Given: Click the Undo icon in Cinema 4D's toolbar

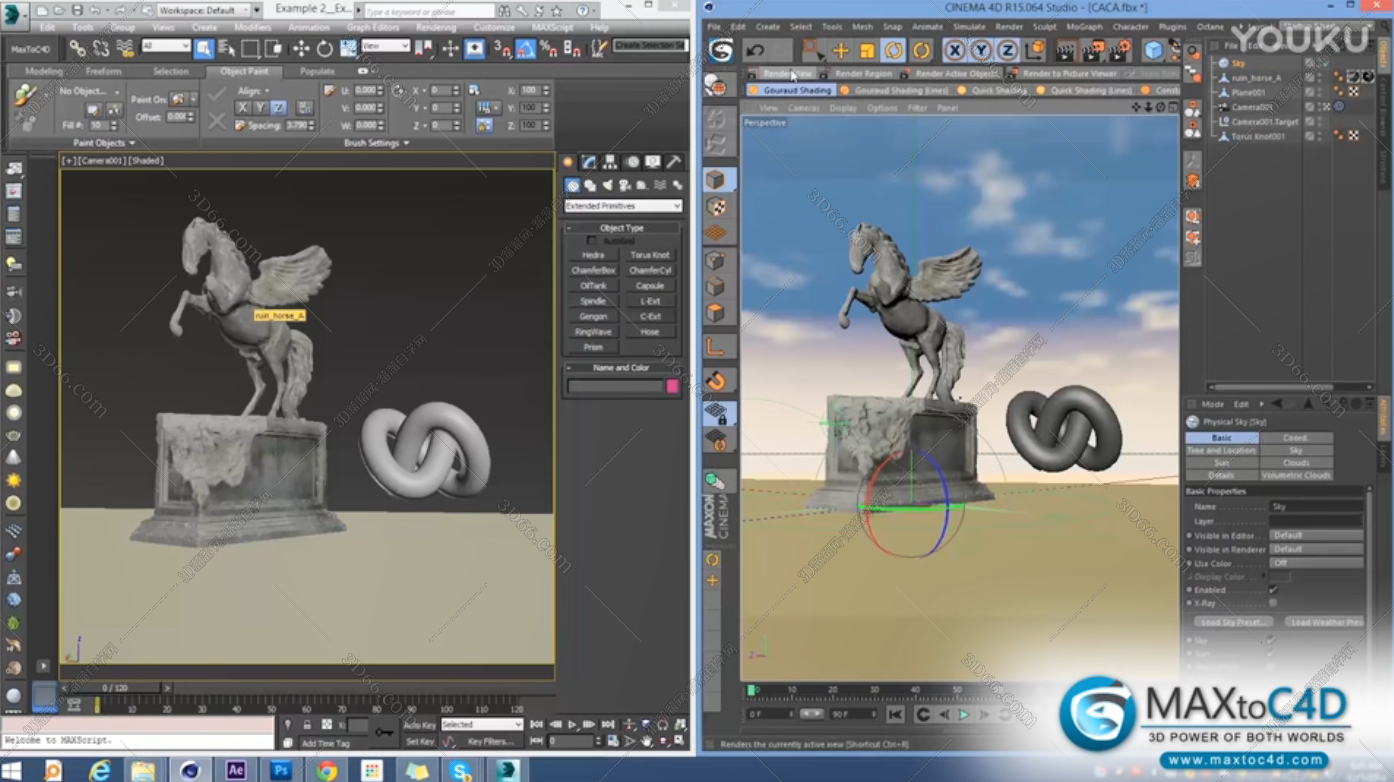Looking at the screenshot, I should point(755,48).
